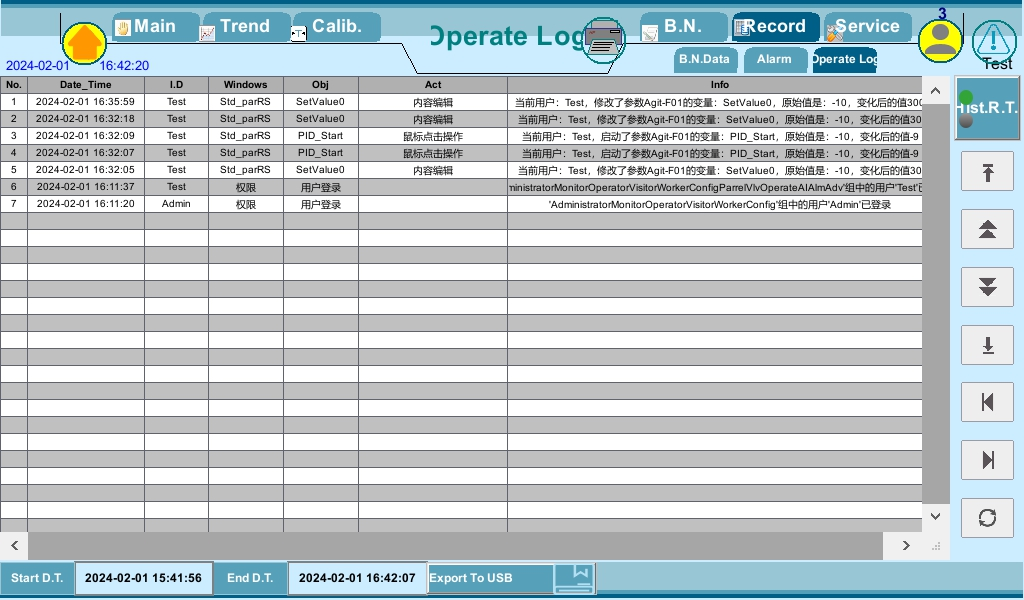This screenshot has width=1024, height=600.
Task: Click the End D.T. date input field
Action: [x=357, y=578]
